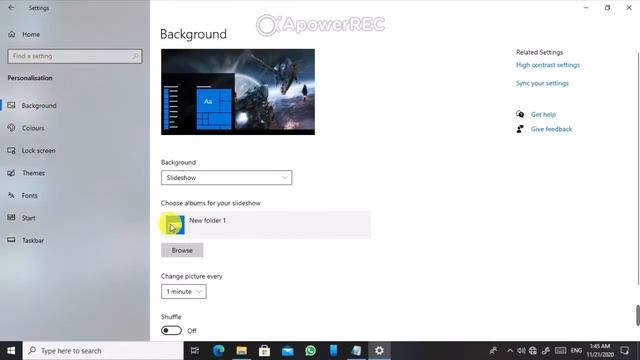Click the Fonts icon in sidebar
The image size is (640, 360).
tap(11, 195)
